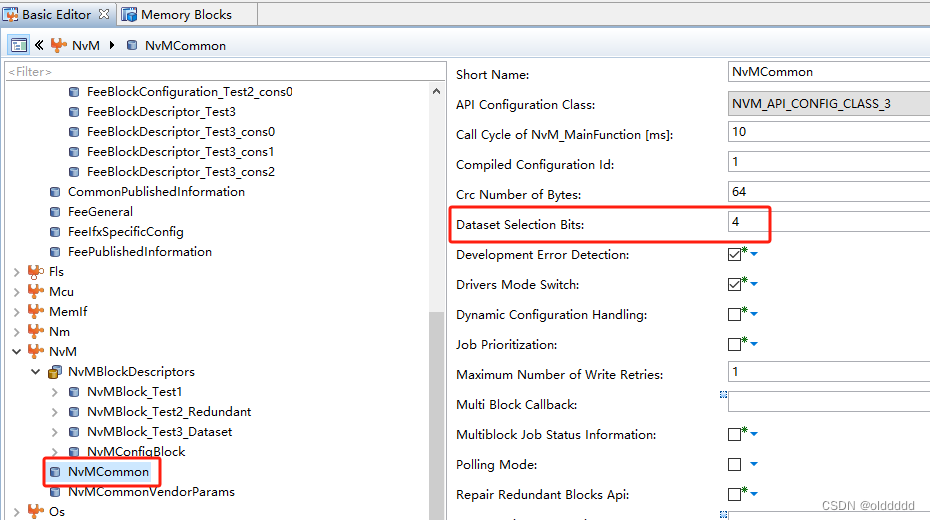Click the Mcu module icon
Image resolution: width=930 pixels, height=520 pixels.
36,292
